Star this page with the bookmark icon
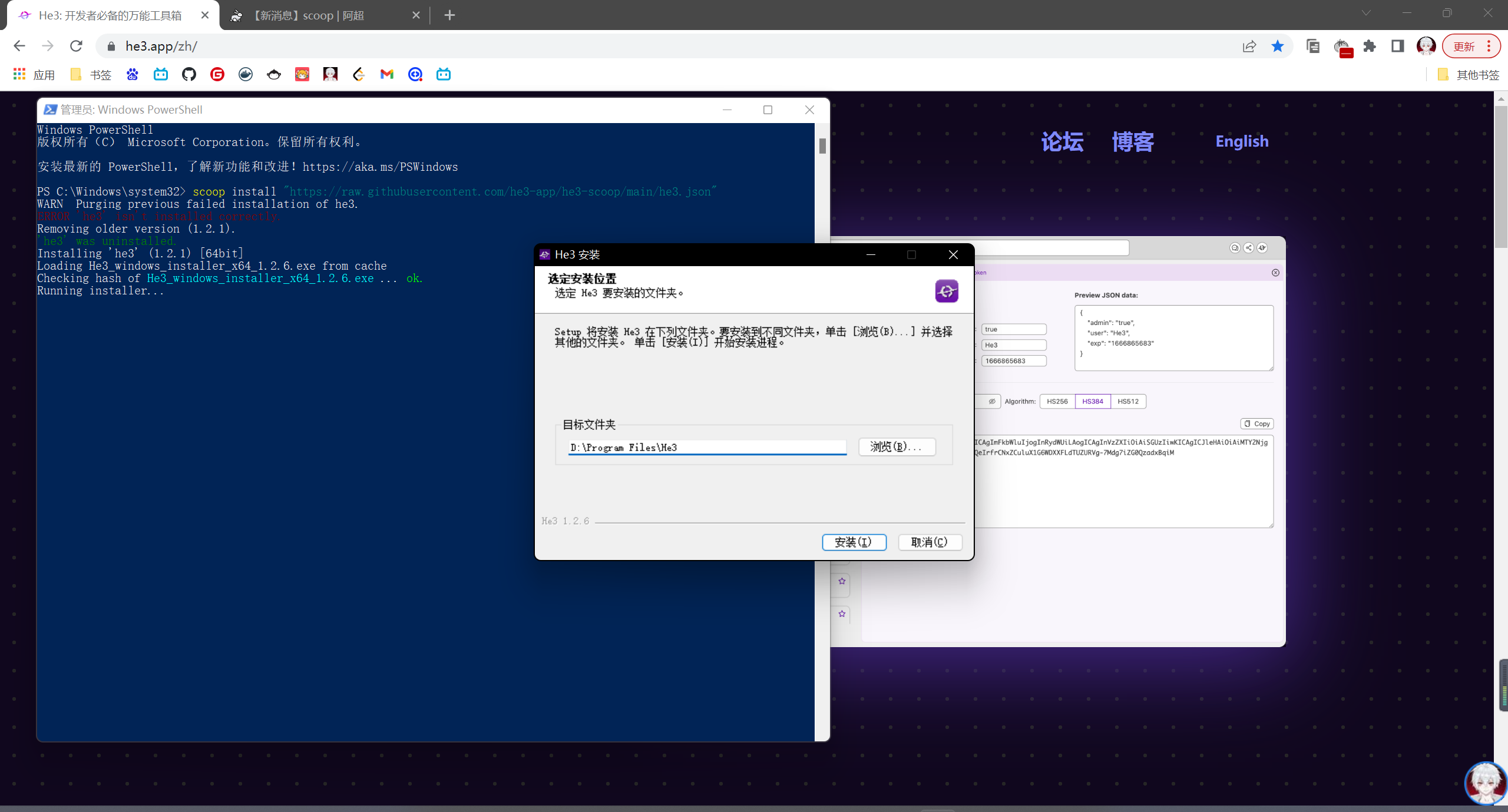The image size is (1508, 812). tap(1277, 46)
